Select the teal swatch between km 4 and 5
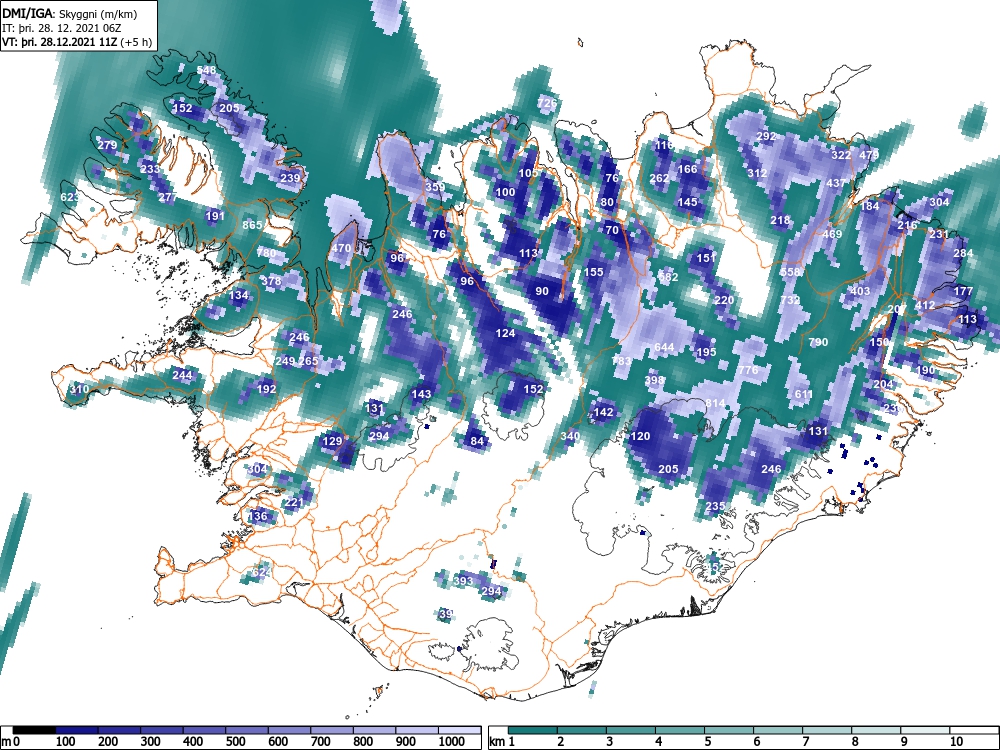The width and height of the screenshot is (1000, 750). [x=680, y=730]
